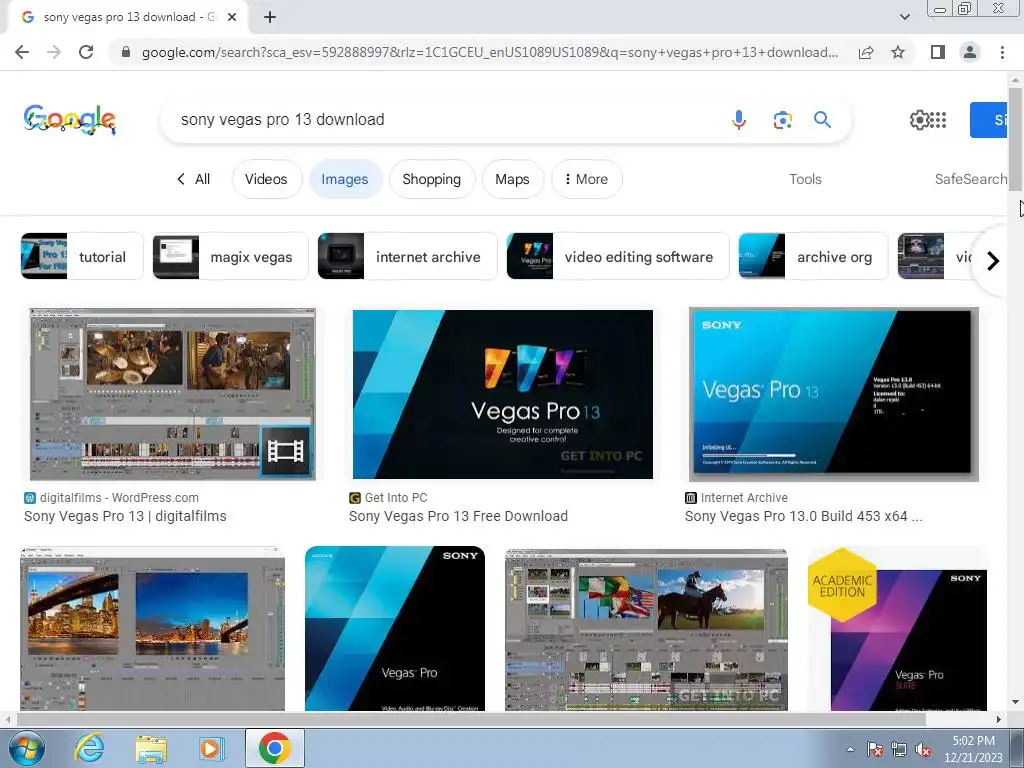This screenshot has height=768, width=1024.
Task: Open the 5:02 PM taskbar clock
Action: click(x=973, y=749)
